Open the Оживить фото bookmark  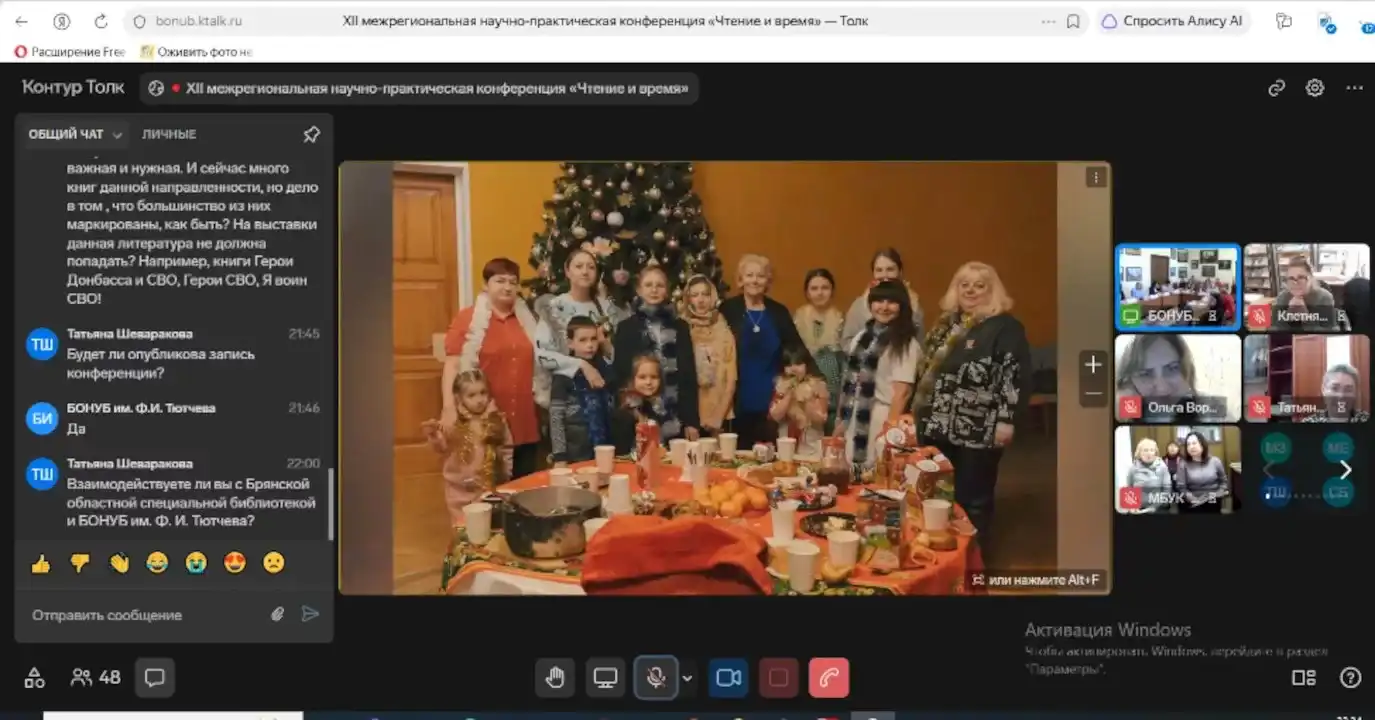coord(196,52)
